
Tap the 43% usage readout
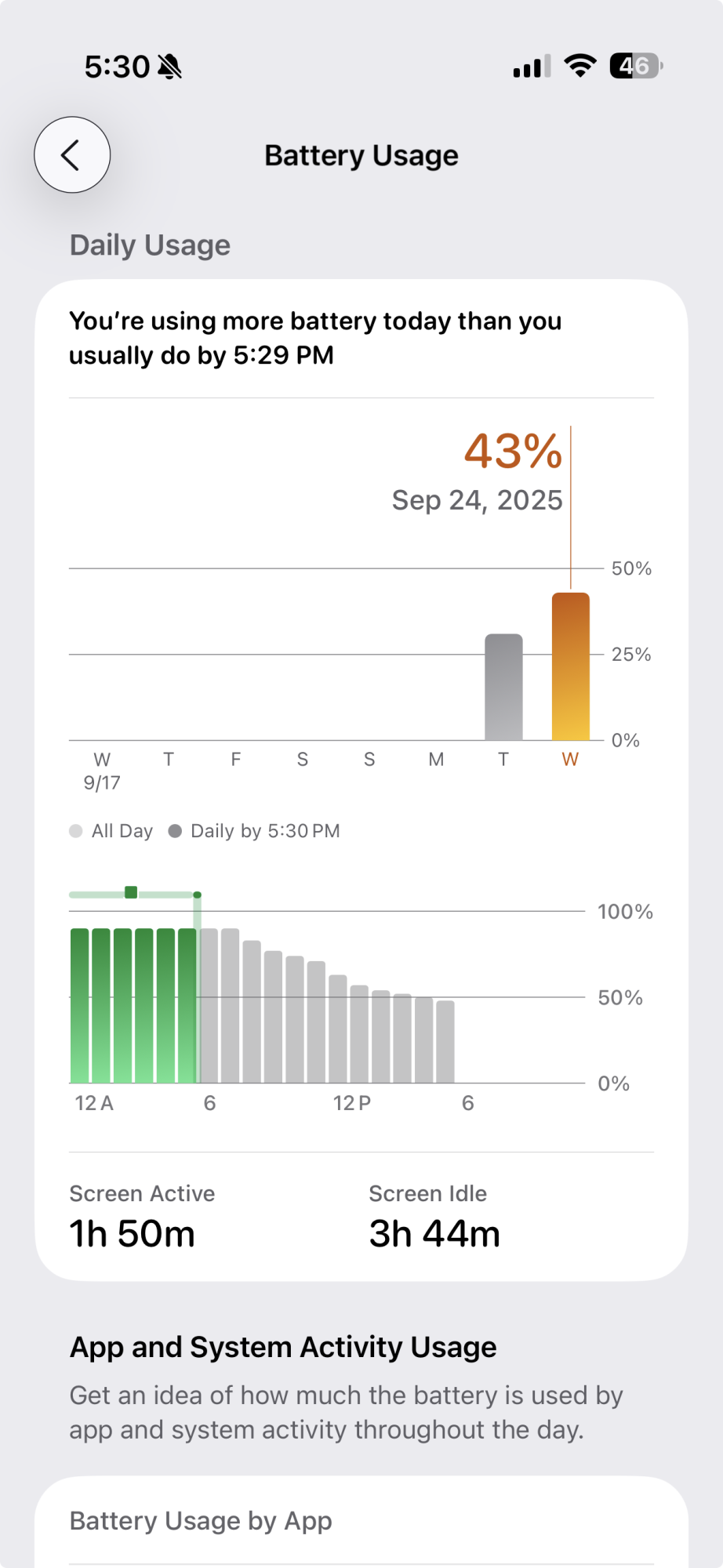point(513,452)
